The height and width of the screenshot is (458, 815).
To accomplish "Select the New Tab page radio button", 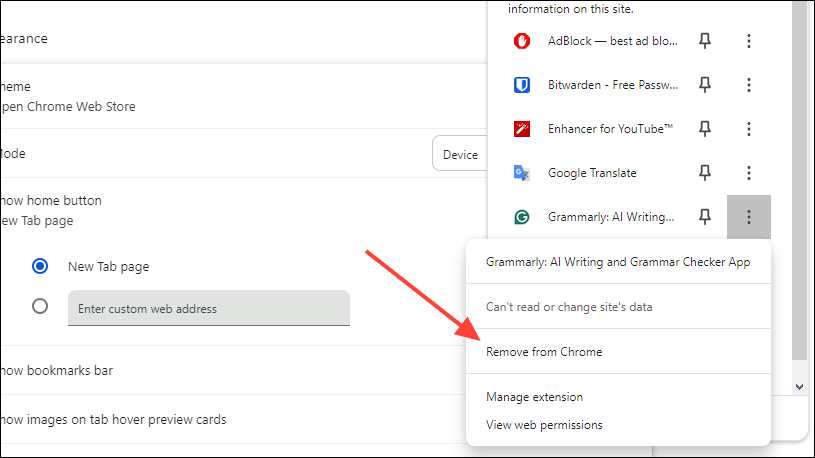I will (40, 266).
